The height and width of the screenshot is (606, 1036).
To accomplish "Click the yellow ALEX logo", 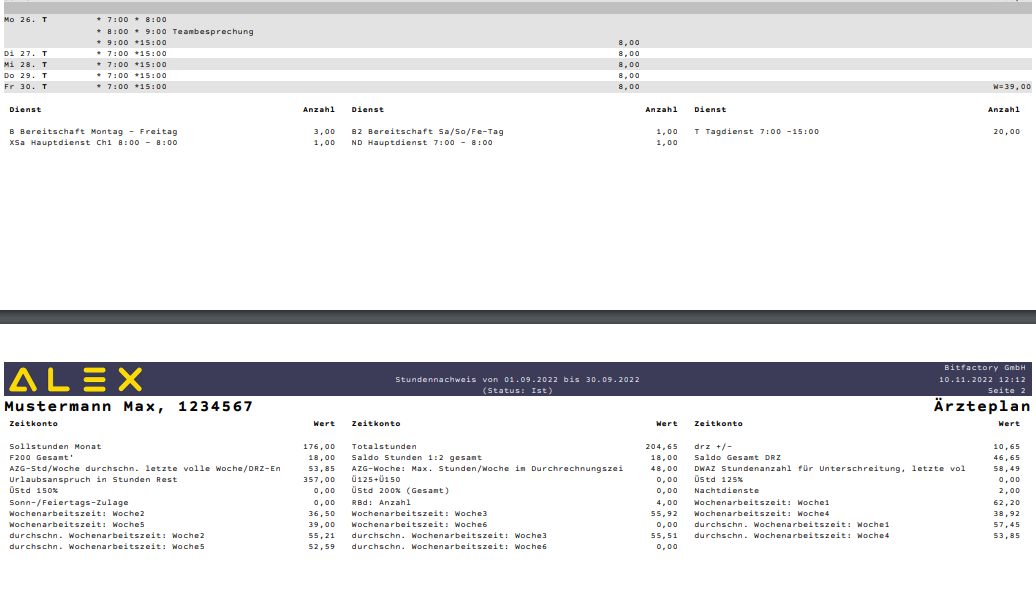I will tap(76, 379).
